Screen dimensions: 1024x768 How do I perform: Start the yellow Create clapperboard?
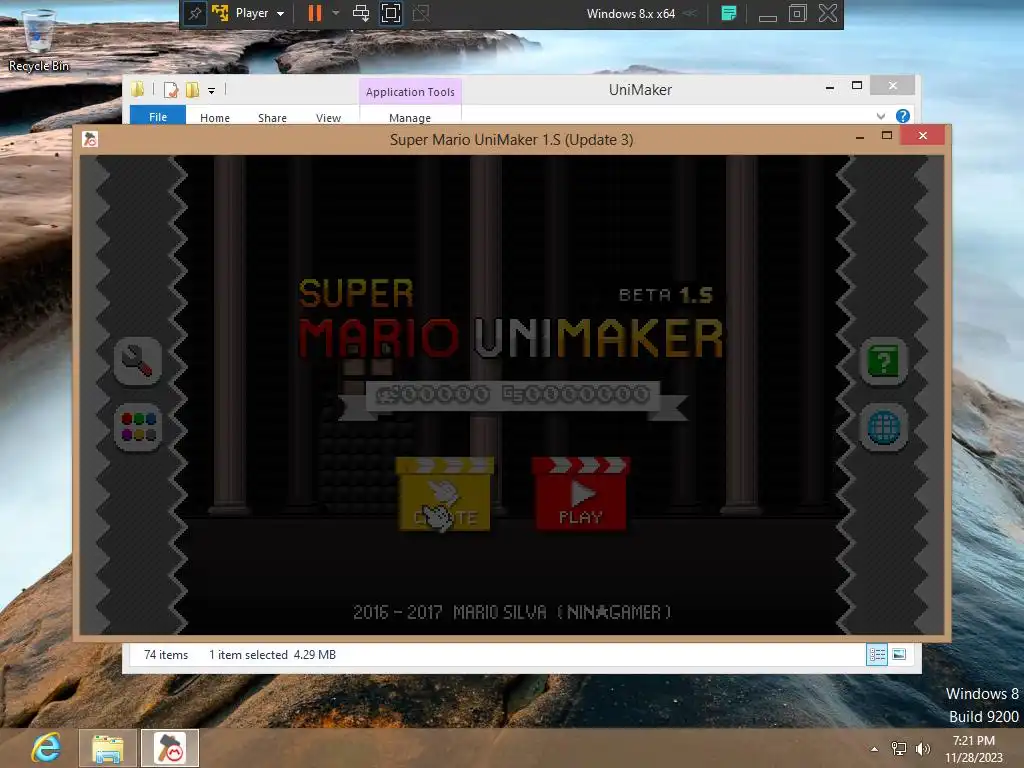(x=445, y=494)
